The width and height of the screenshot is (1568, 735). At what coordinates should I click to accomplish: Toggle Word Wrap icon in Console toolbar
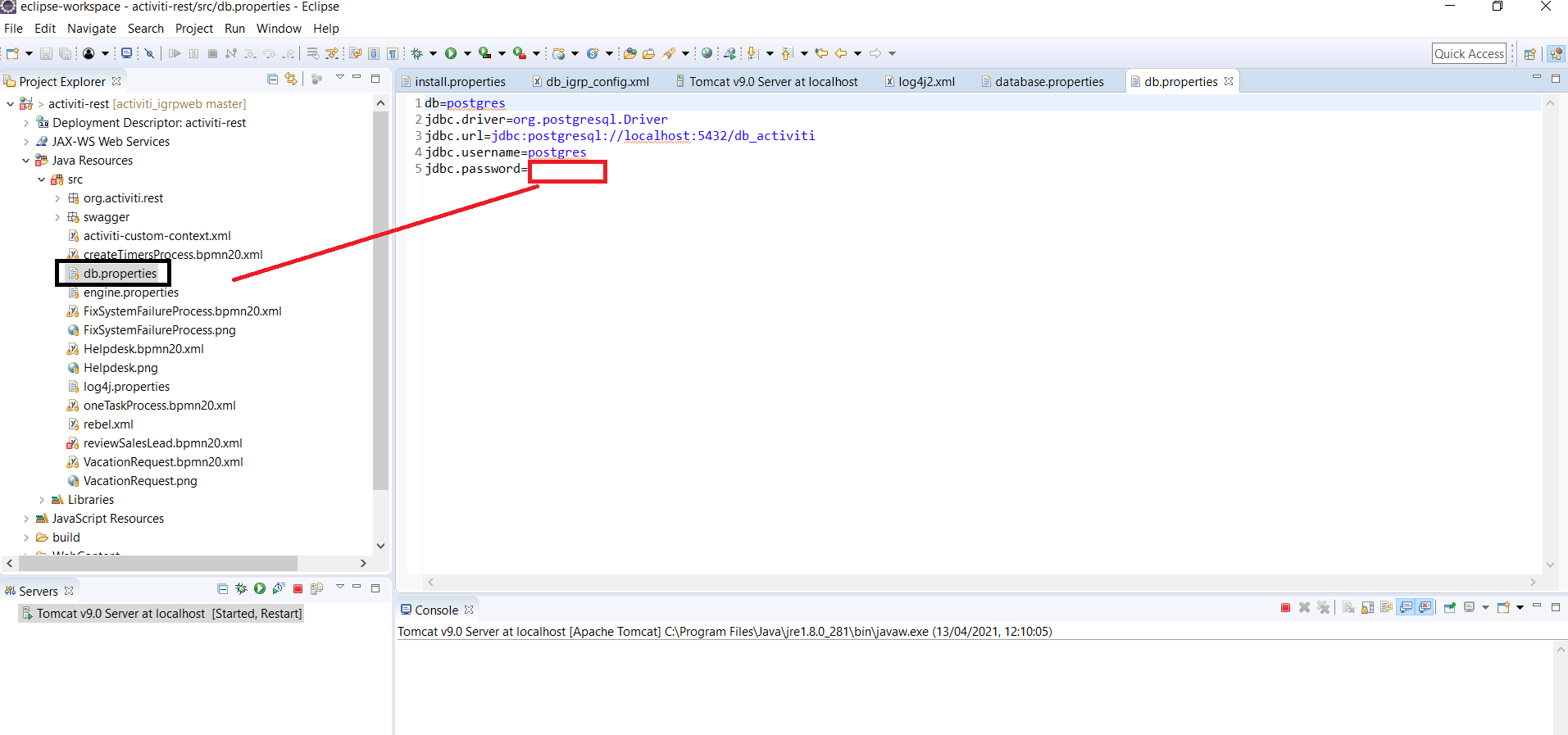tap(1387, 608)
